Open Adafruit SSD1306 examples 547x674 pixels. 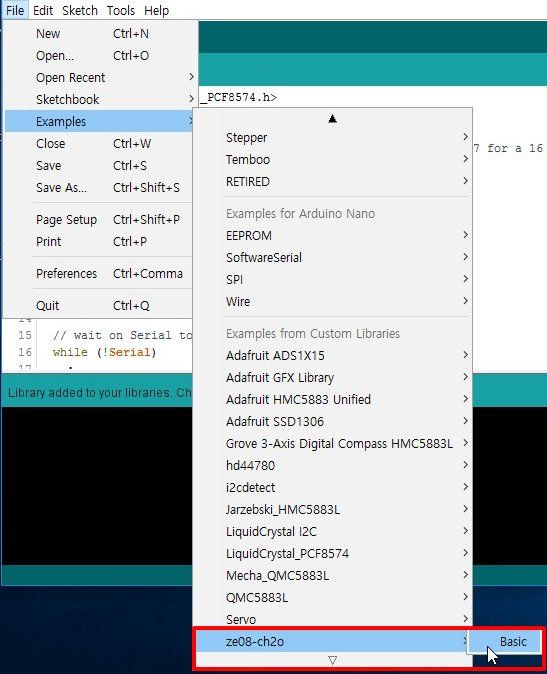coord(333,421)
